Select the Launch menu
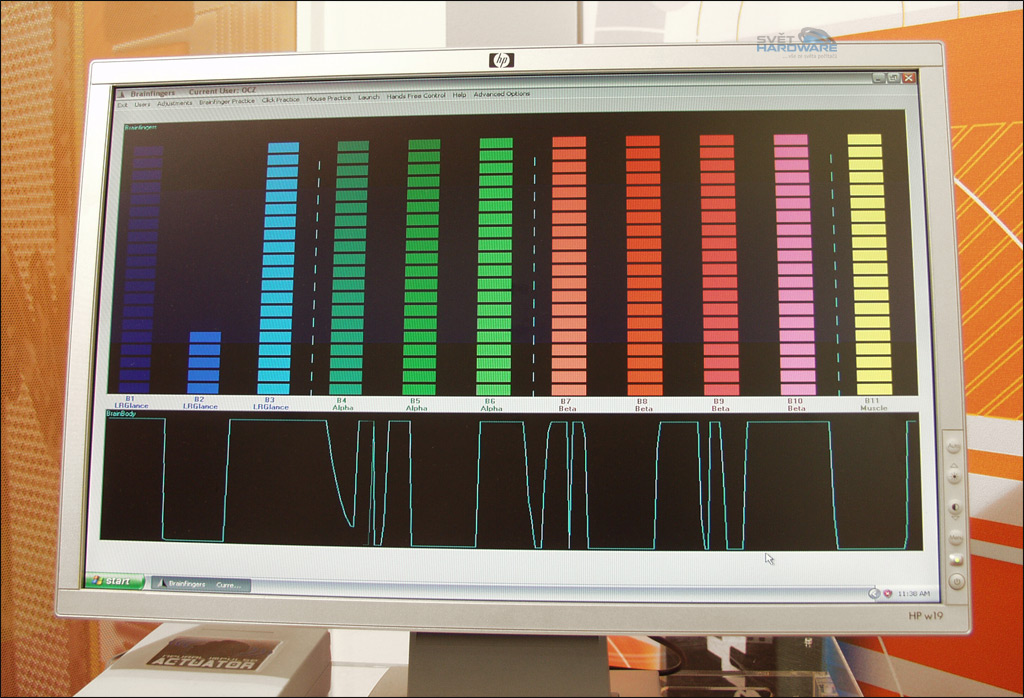1024x698 pixels. pos(369,97)
